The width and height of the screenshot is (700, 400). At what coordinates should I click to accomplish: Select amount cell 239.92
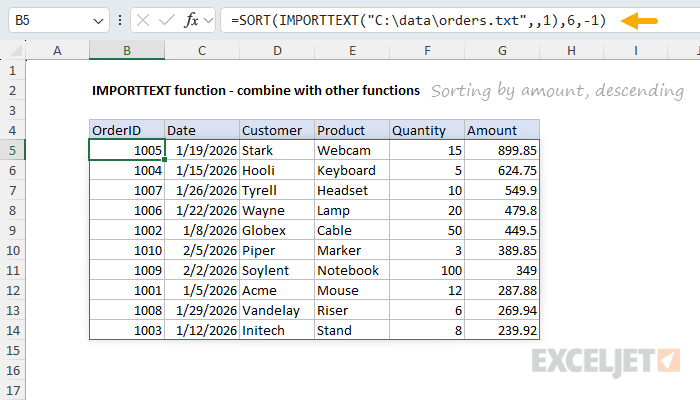pyautogui.click(x=502, y=330)
